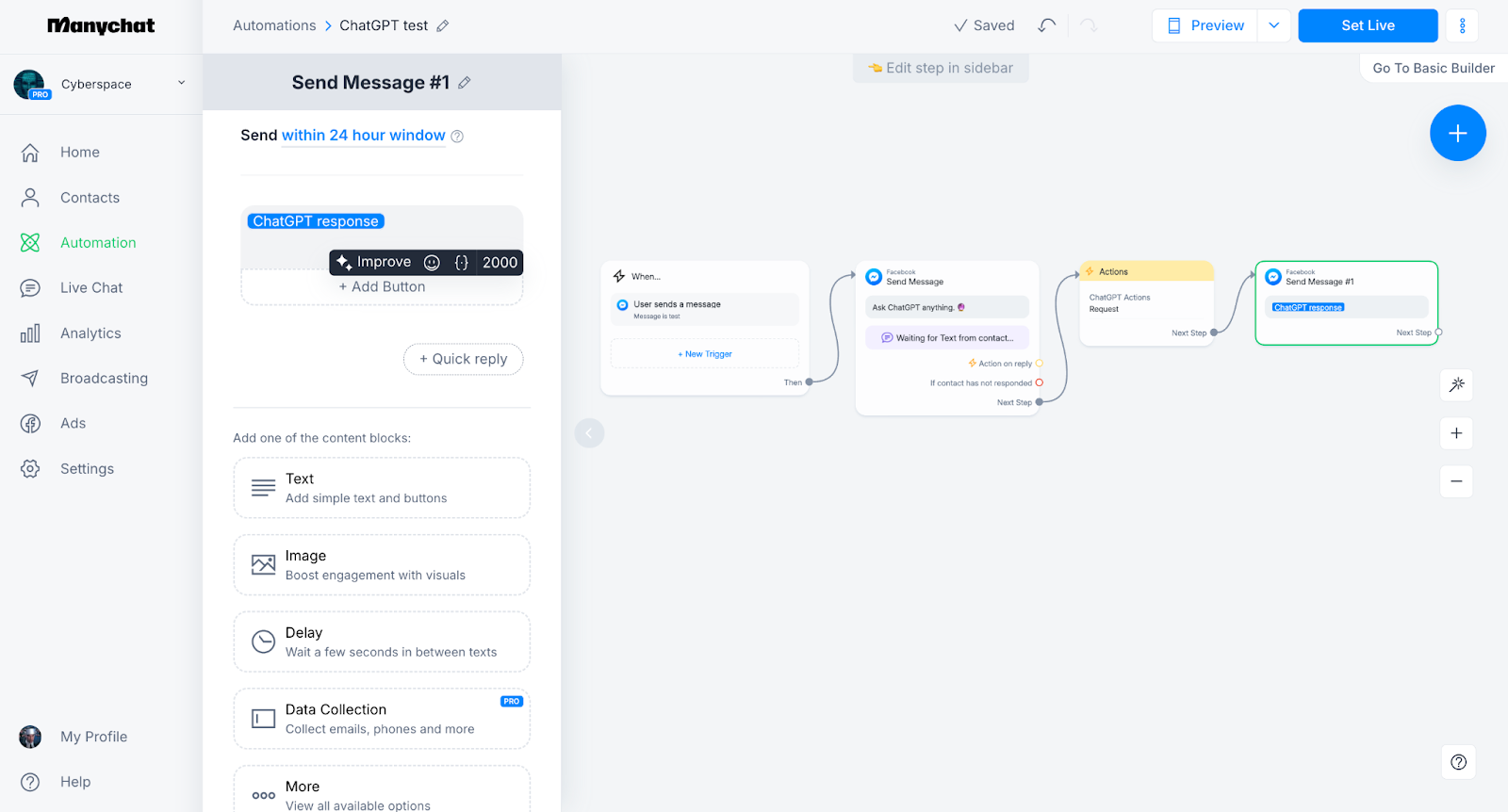Add a Text content block

pyautogui.click(x=382, y=488)
